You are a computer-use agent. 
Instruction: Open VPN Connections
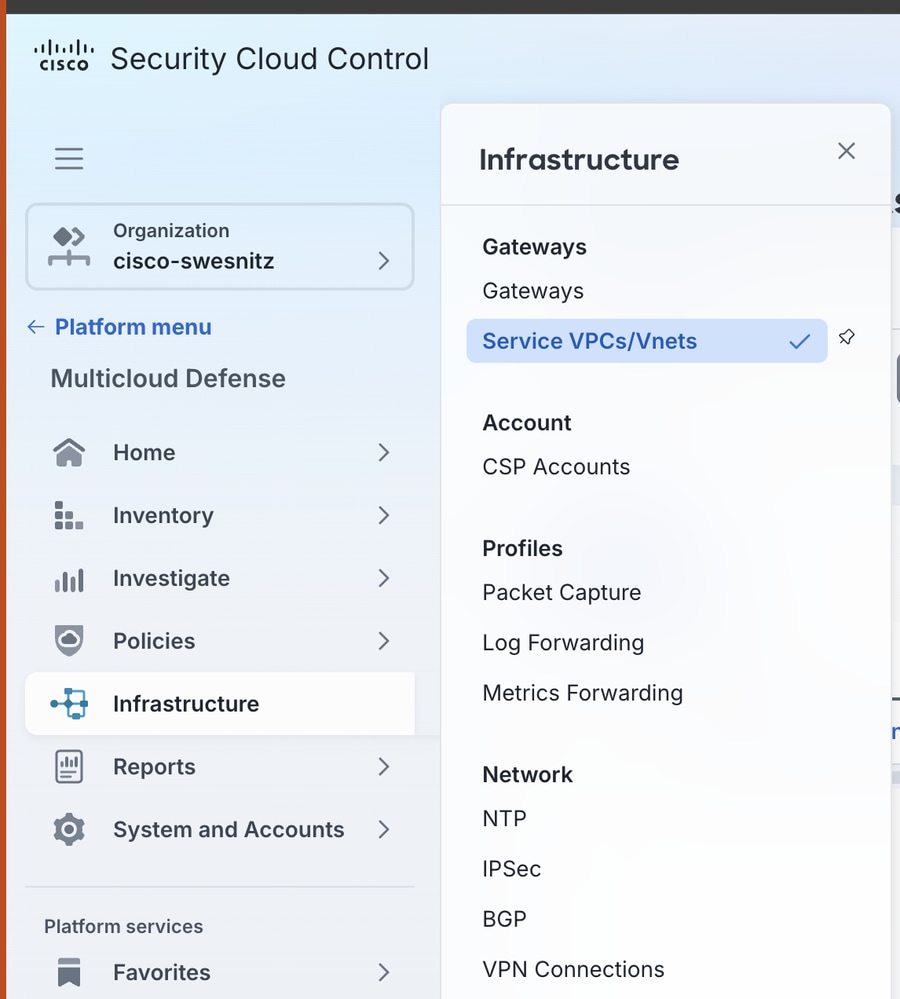(x=573, y=969)
